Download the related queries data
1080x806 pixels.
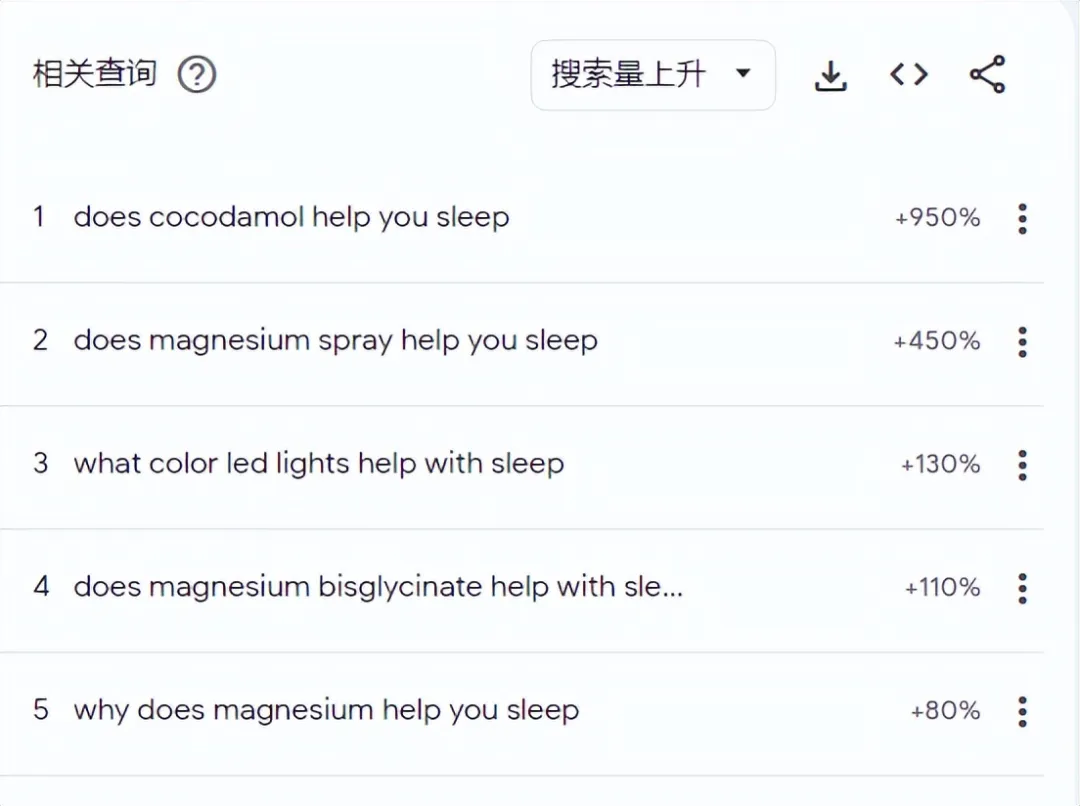pos(830,75)
